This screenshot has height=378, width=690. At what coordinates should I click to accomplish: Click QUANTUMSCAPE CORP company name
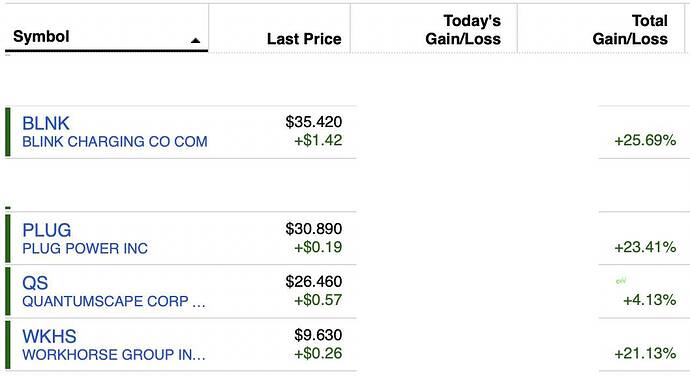114,301
